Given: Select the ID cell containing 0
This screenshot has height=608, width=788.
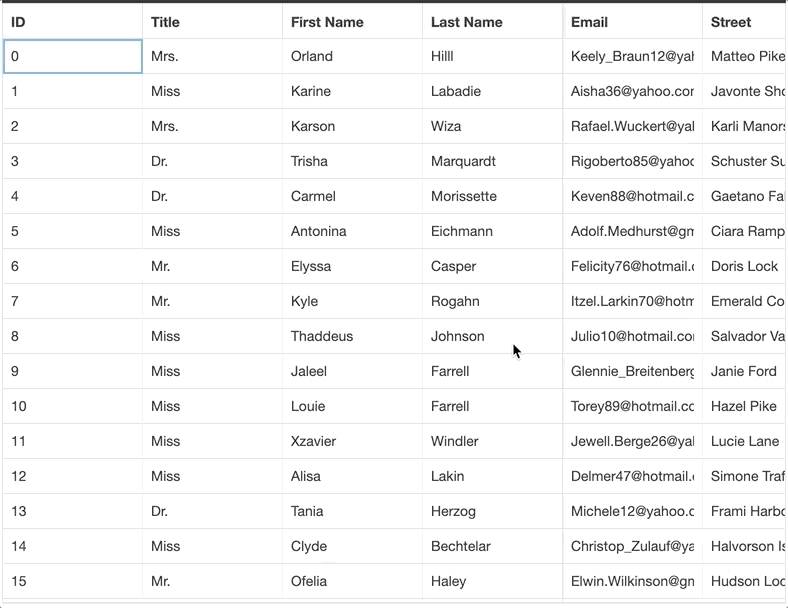Looking at the screenshot, I should point(72,57).
